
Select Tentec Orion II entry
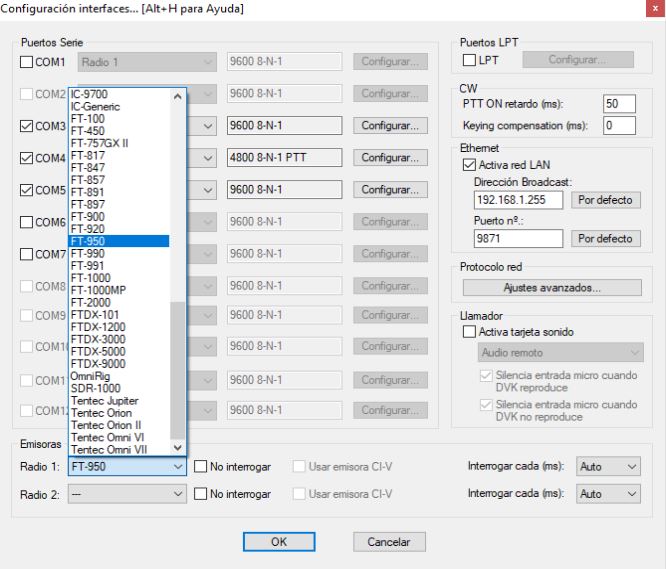(119, 425)
